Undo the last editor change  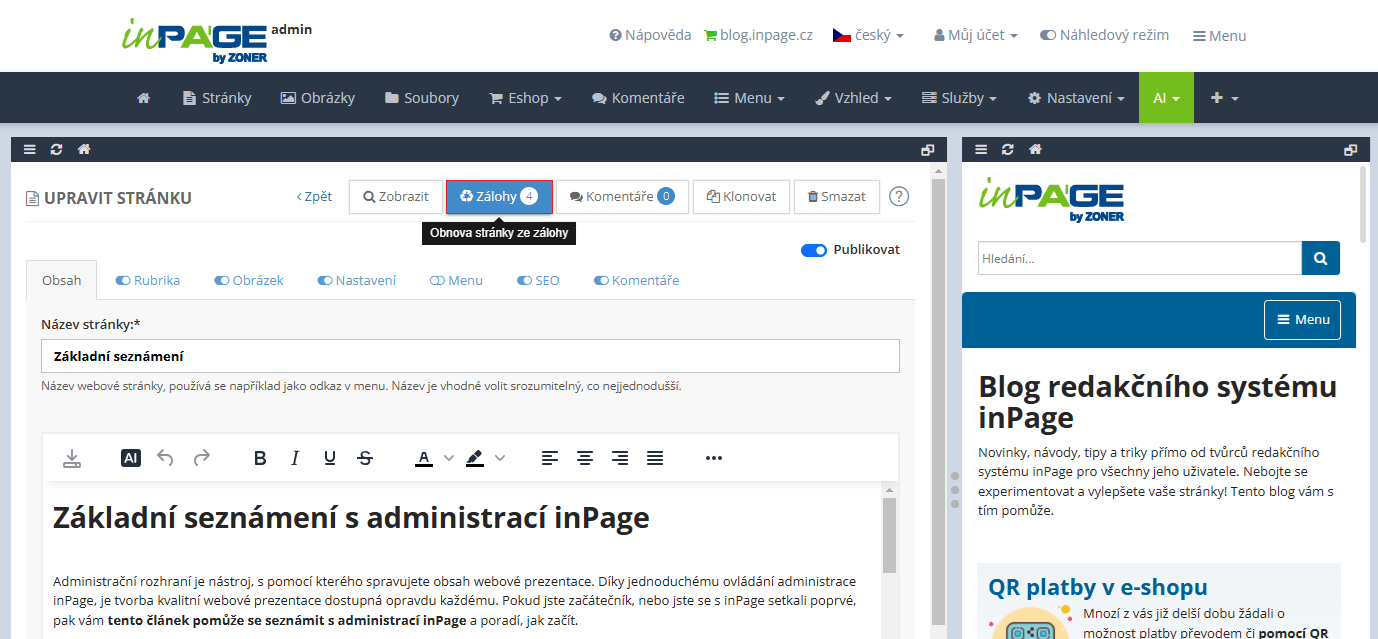[x=166, y=458]
